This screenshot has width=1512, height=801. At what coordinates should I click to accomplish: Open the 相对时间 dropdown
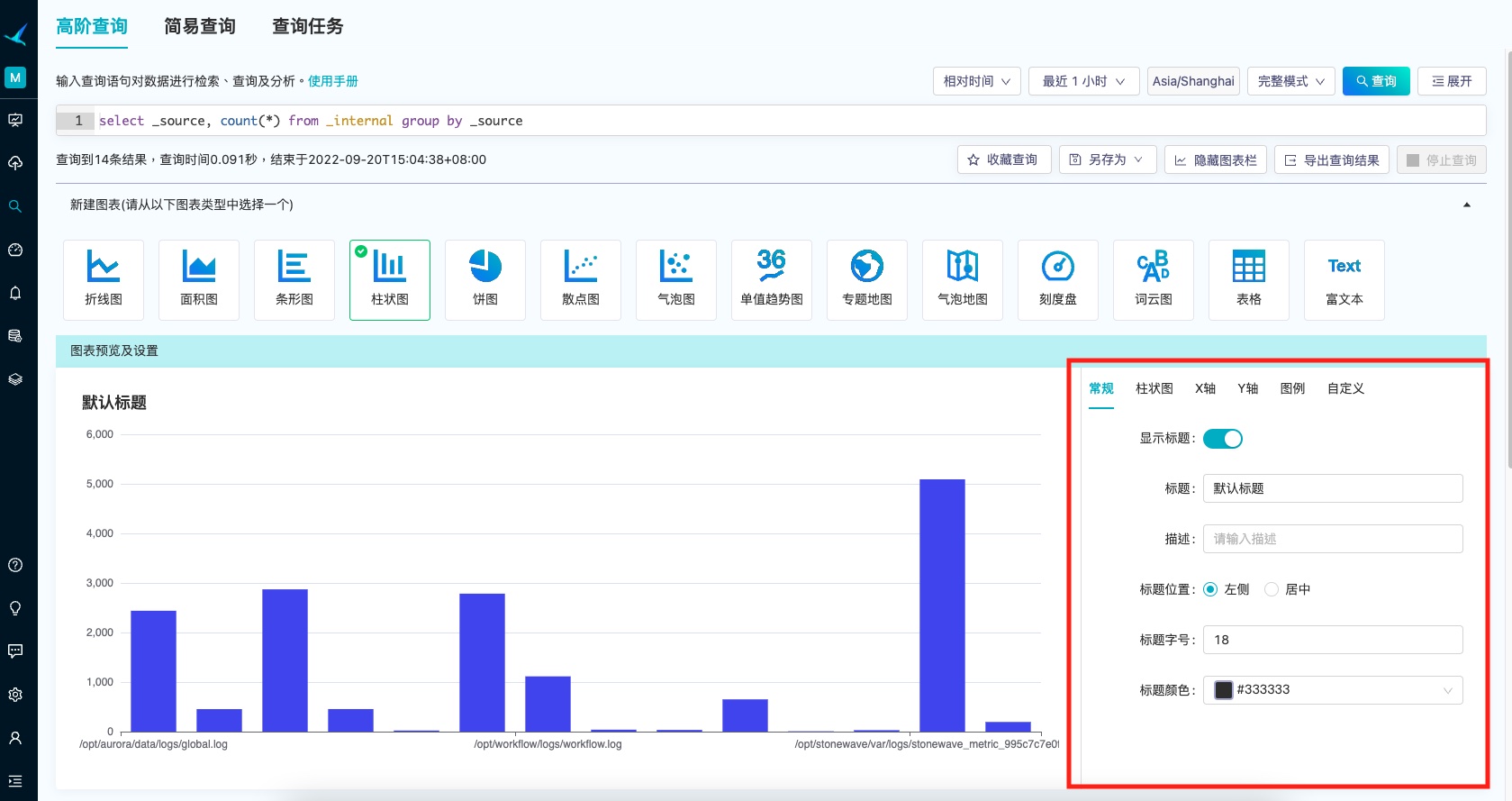click(x=977, y=81)
